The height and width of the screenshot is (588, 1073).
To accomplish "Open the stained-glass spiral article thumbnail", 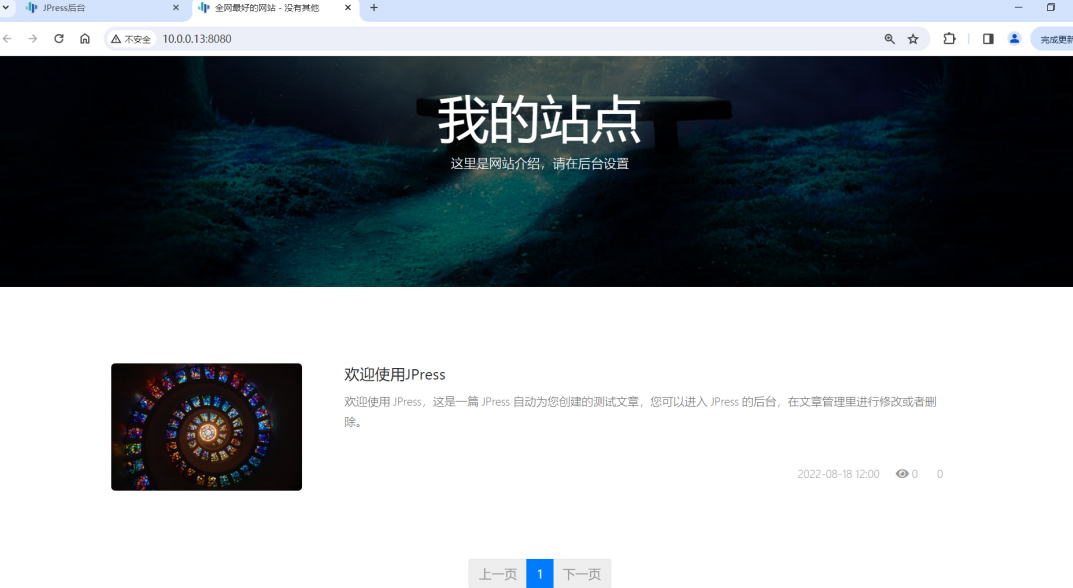I will [207, 426].
